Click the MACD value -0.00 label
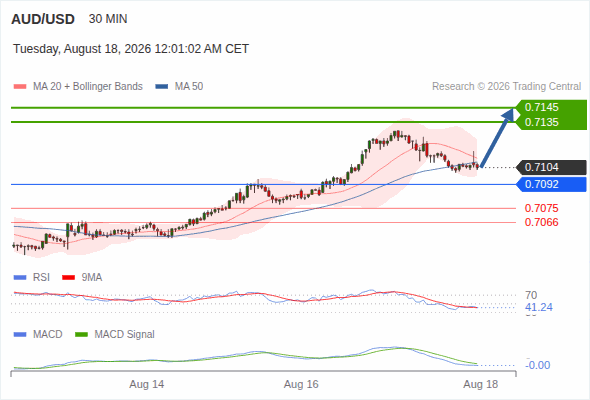This screenshot has width=590, height=400. pyautogui.click(x=538, y=365)
